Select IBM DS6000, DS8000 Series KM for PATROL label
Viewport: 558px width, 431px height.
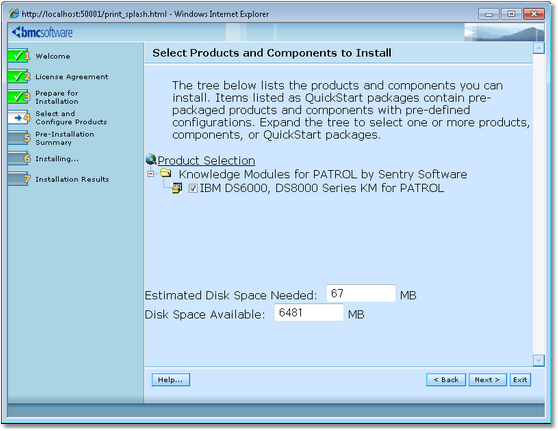(322, 188)
